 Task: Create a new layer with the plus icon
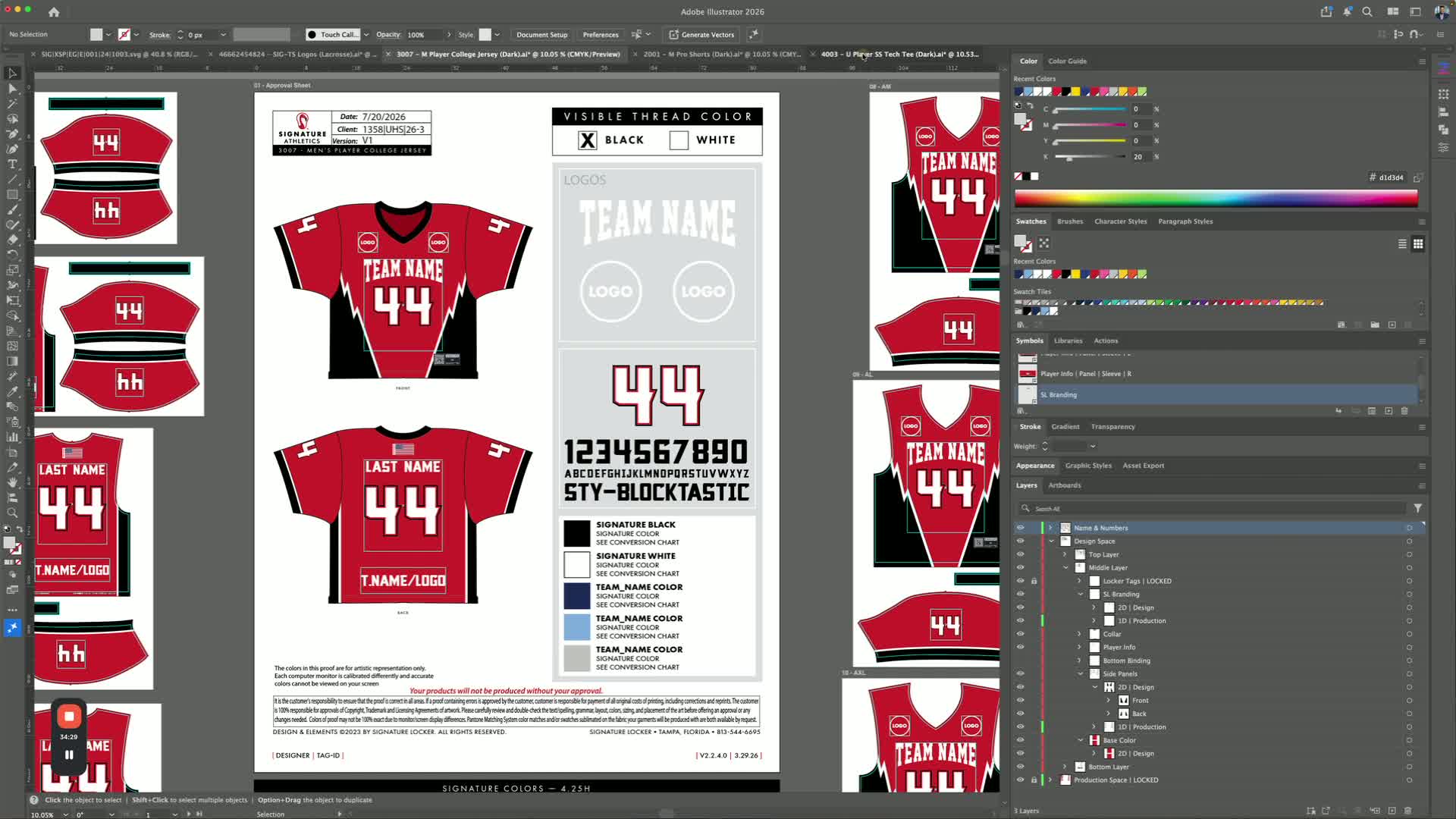1392,811
